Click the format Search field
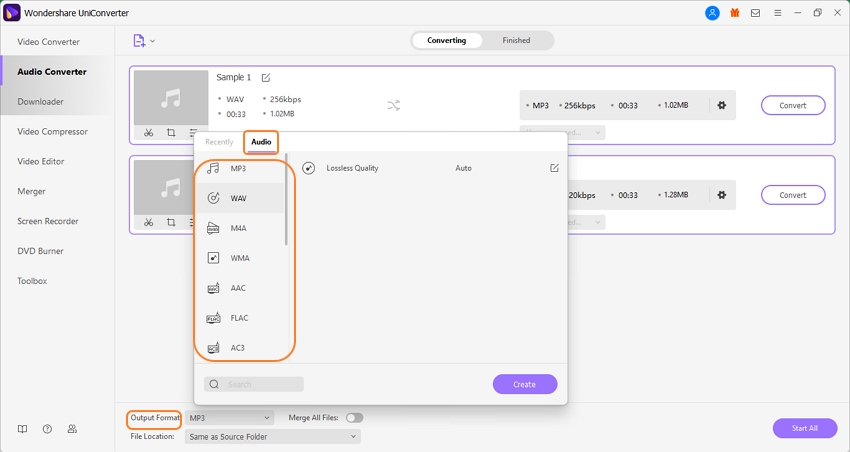850x452 pixels. point(254,384)
